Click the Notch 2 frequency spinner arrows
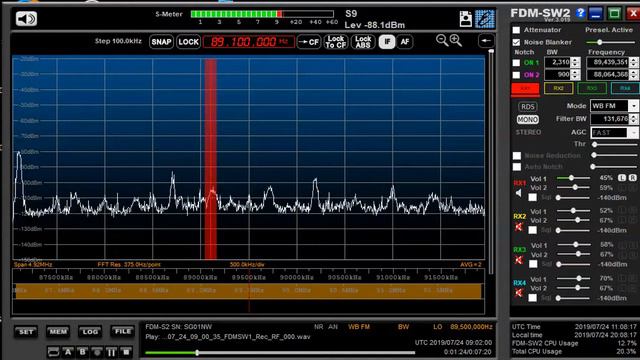This screenshot has width=640, height=360. point(633,75)
